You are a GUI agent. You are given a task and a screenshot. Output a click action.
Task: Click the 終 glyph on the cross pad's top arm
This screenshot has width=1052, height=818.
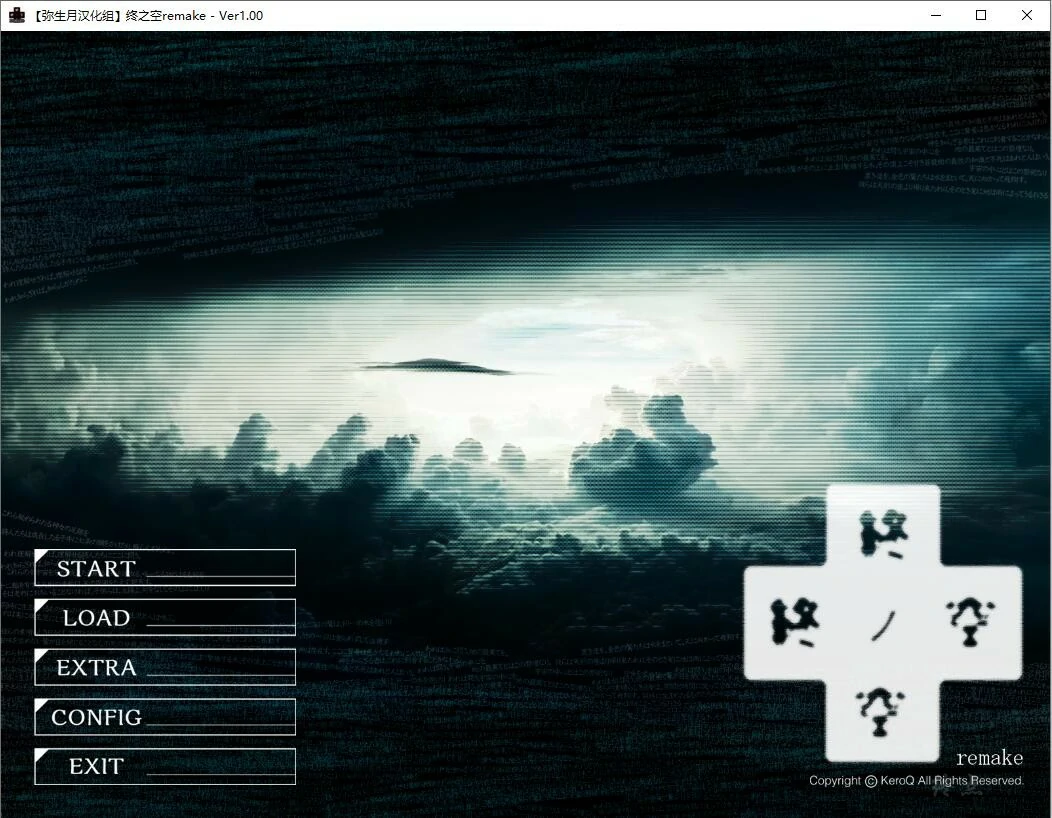click(881, 534)
